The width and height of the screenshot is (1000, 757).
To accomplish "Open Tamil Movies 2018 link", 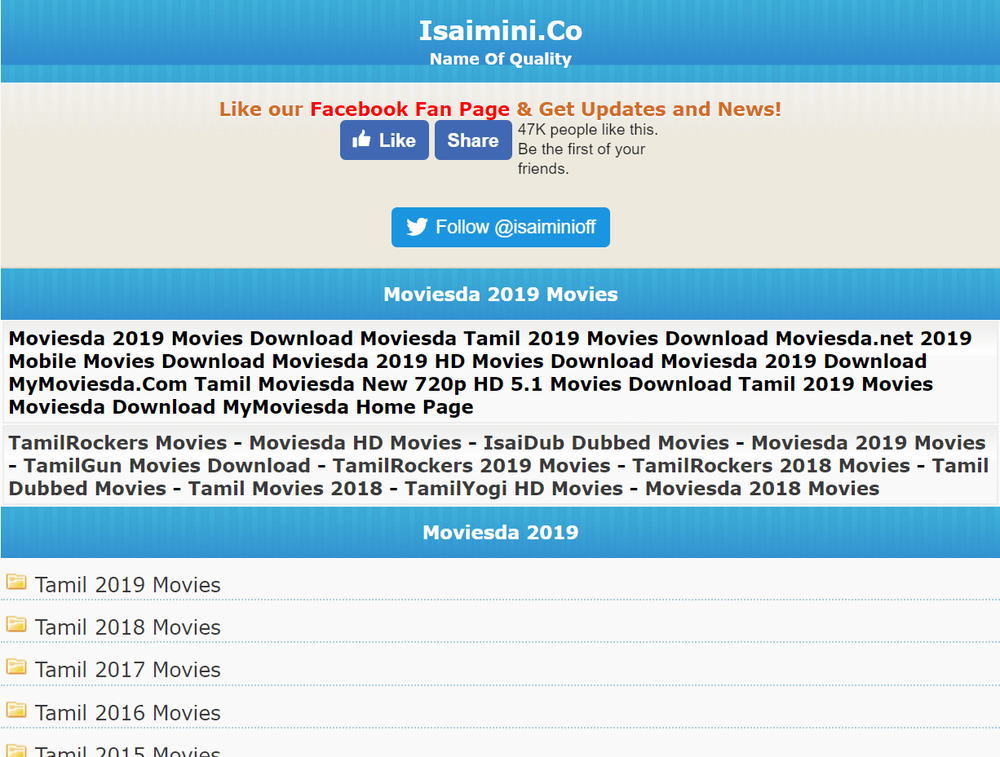I will (285, 489).
